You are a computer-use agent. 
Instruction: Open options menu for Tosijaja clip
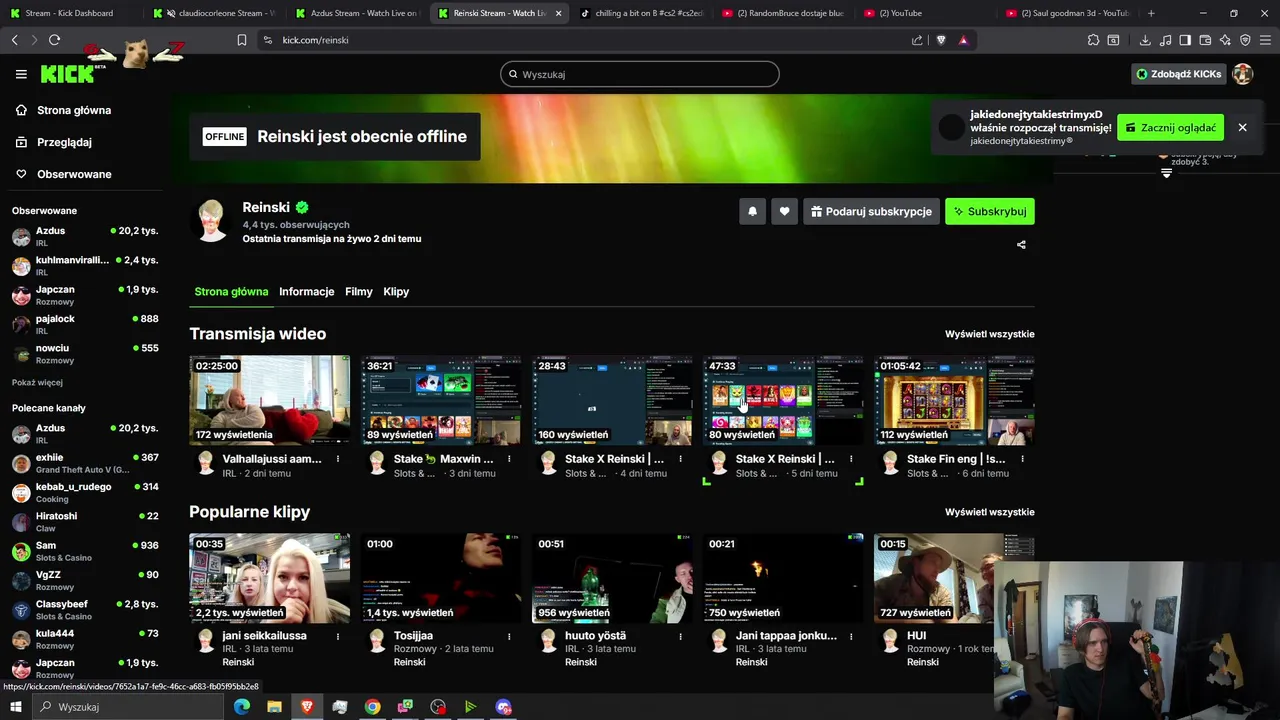[x=509, y=636]
